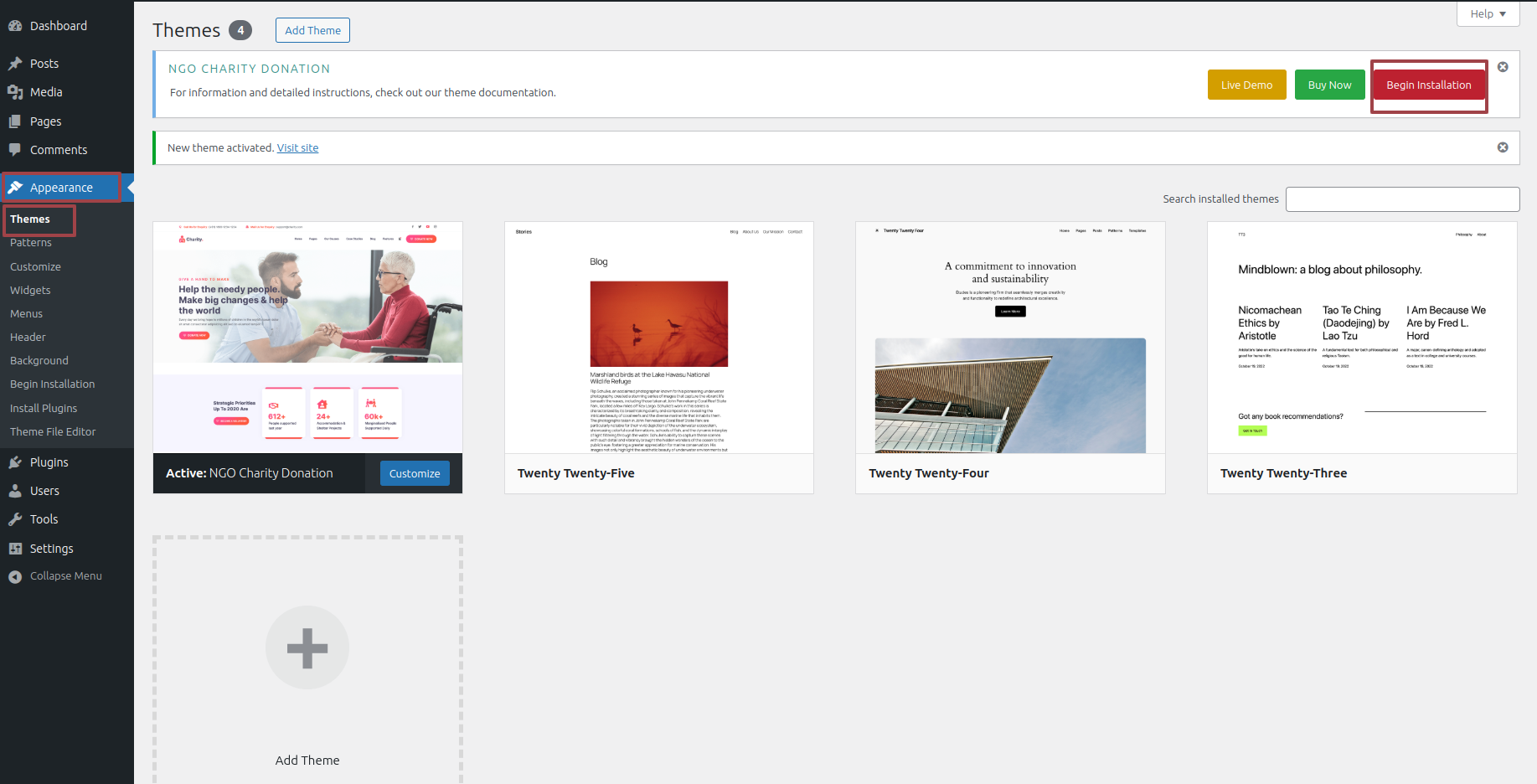Click the Collapse Menu arrow icon

(15, 576)
